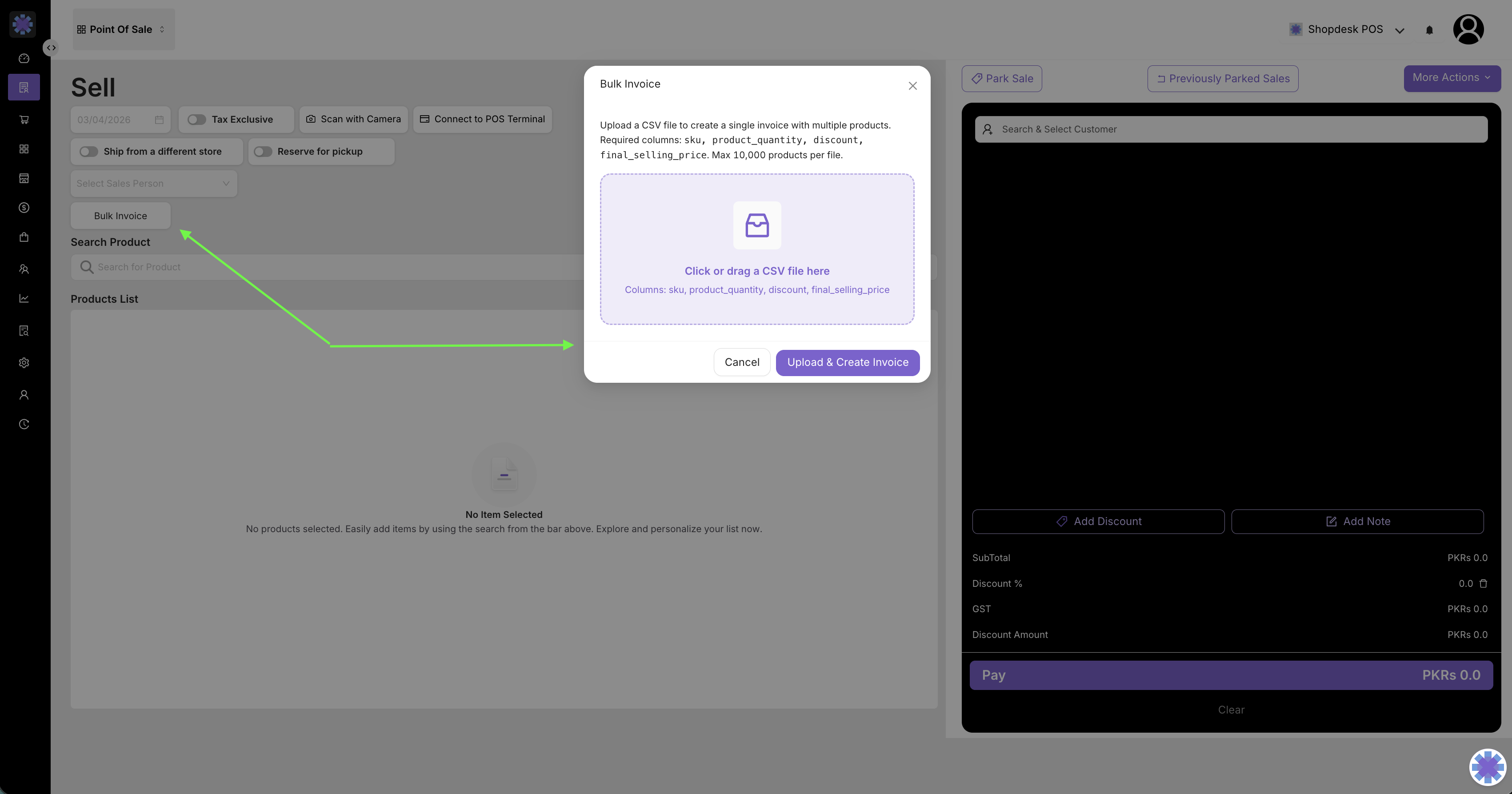Open the dashboard gauge sidebar icon
The height and width of the screenshot is (794, 1512).
[24, 59]
